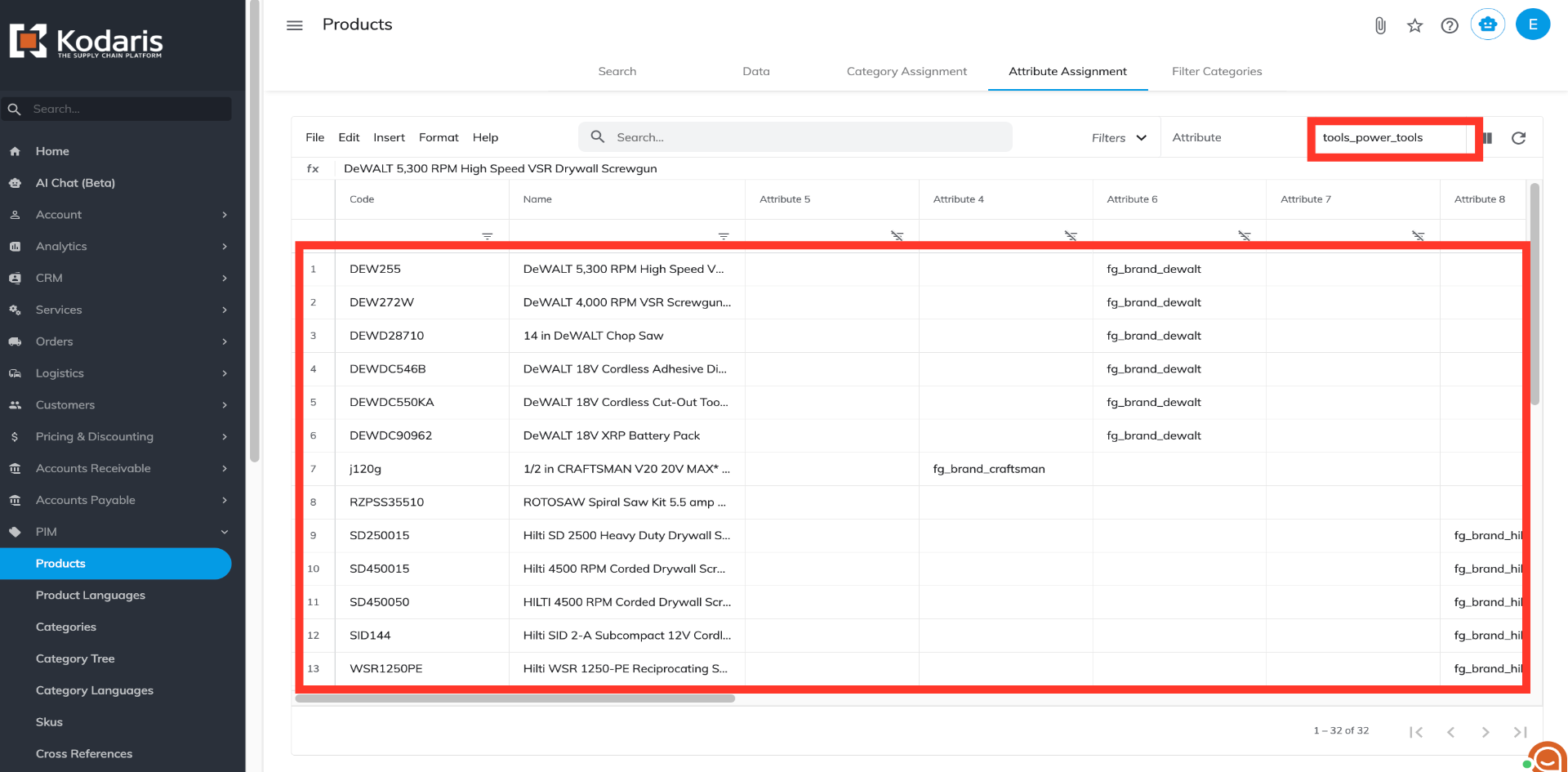Click the sidebar search field
Viewport: 1568px width, 772px height.
click(116, 109)
